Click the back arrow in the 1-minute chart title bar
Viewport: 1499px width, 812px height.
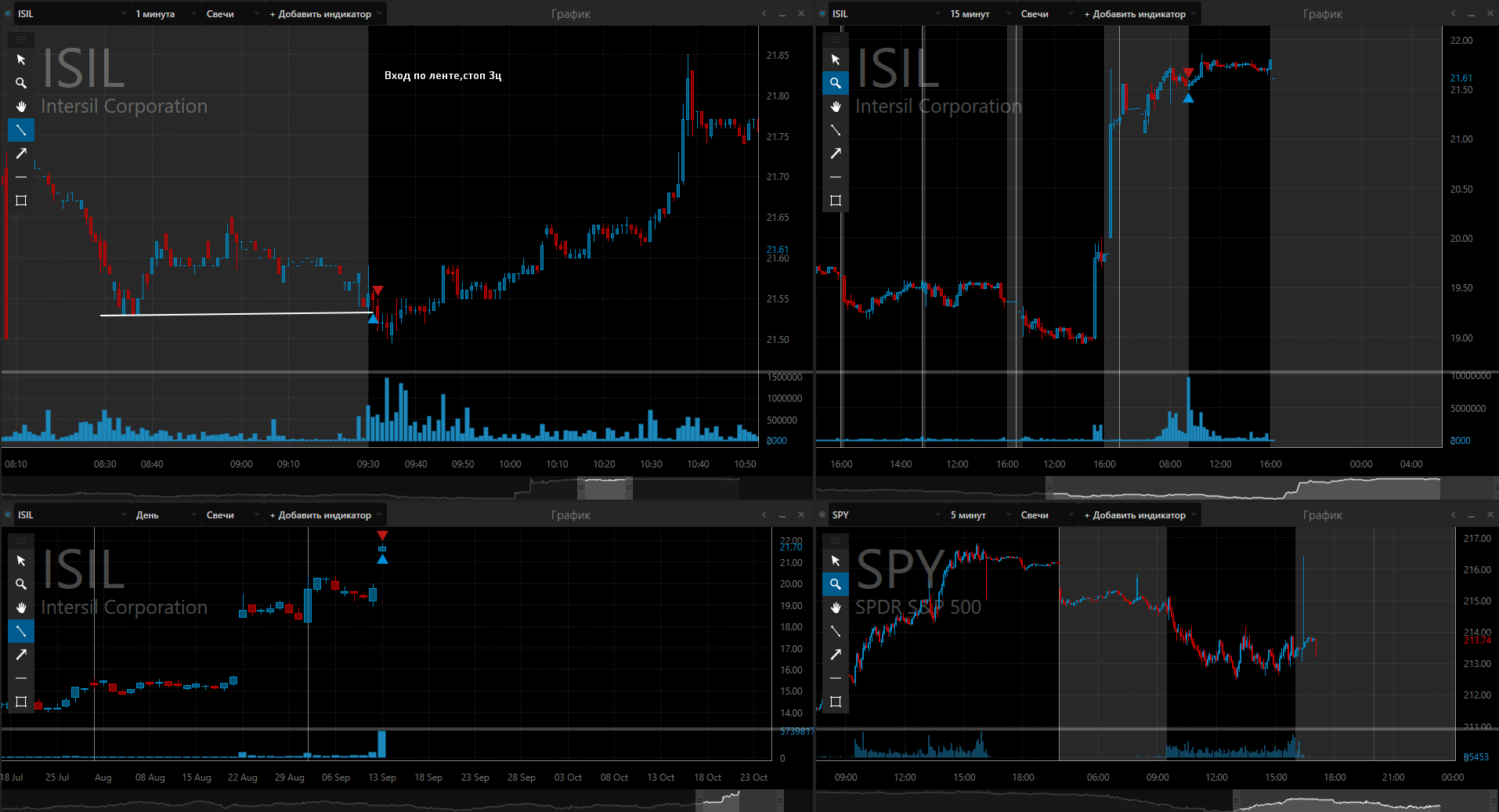(x=764, y=14)
